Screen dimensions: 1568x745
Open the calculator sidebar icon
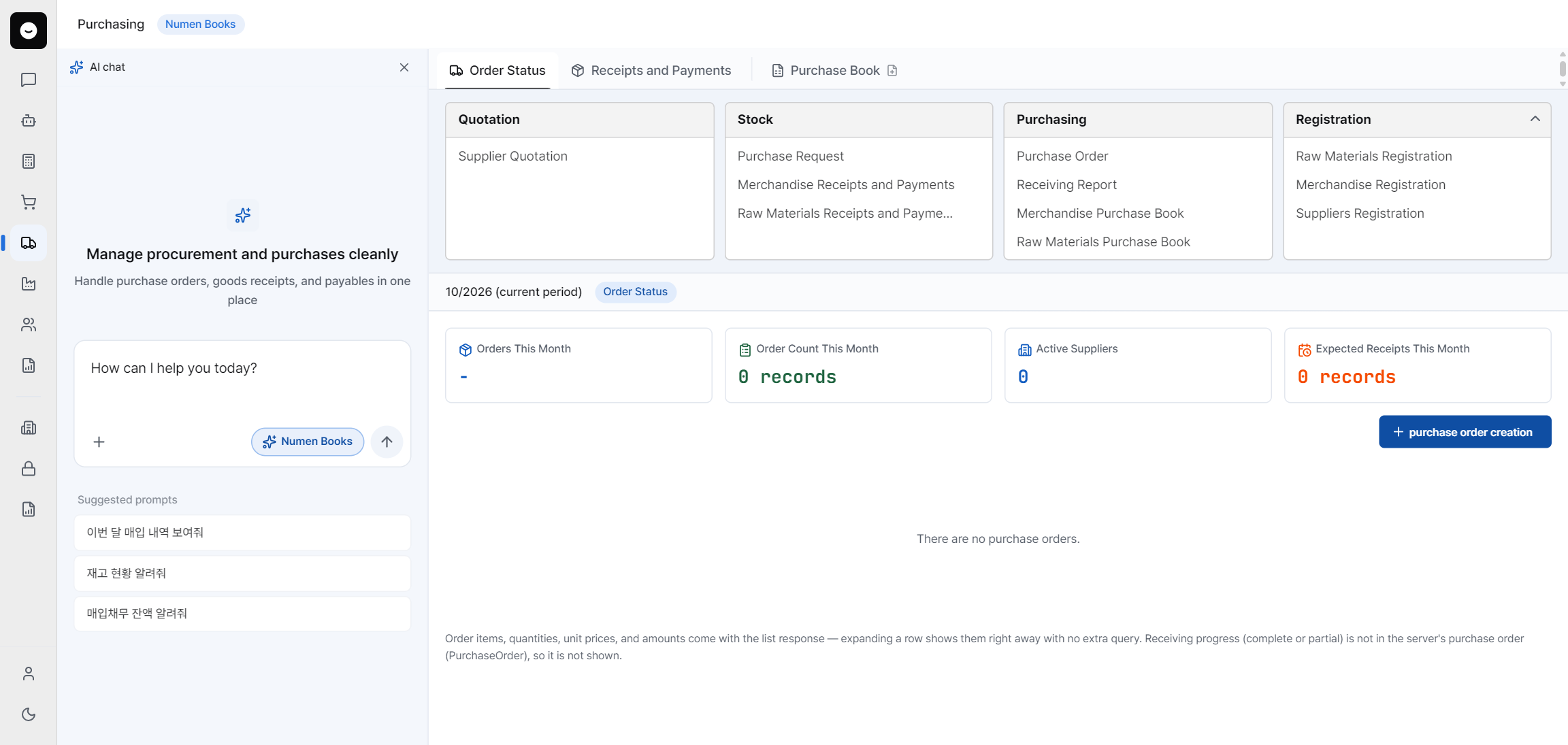[29, 161]
